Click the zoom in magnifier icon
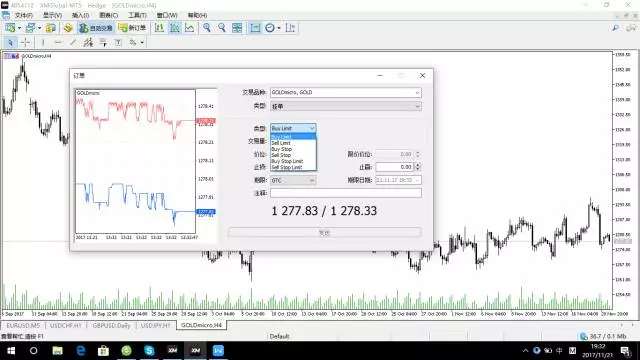The height and width of the screenshot is (360, 640). click(x=207, y=28)
